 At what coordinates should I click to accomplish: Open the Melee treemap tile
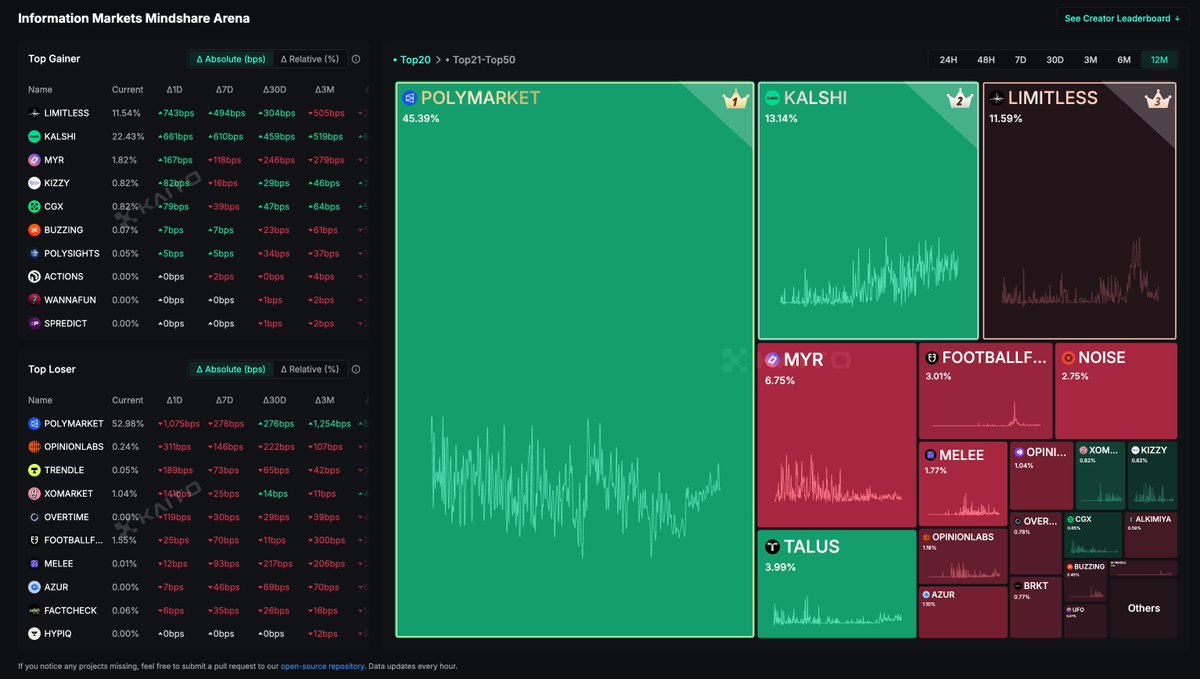click(963, 484)
